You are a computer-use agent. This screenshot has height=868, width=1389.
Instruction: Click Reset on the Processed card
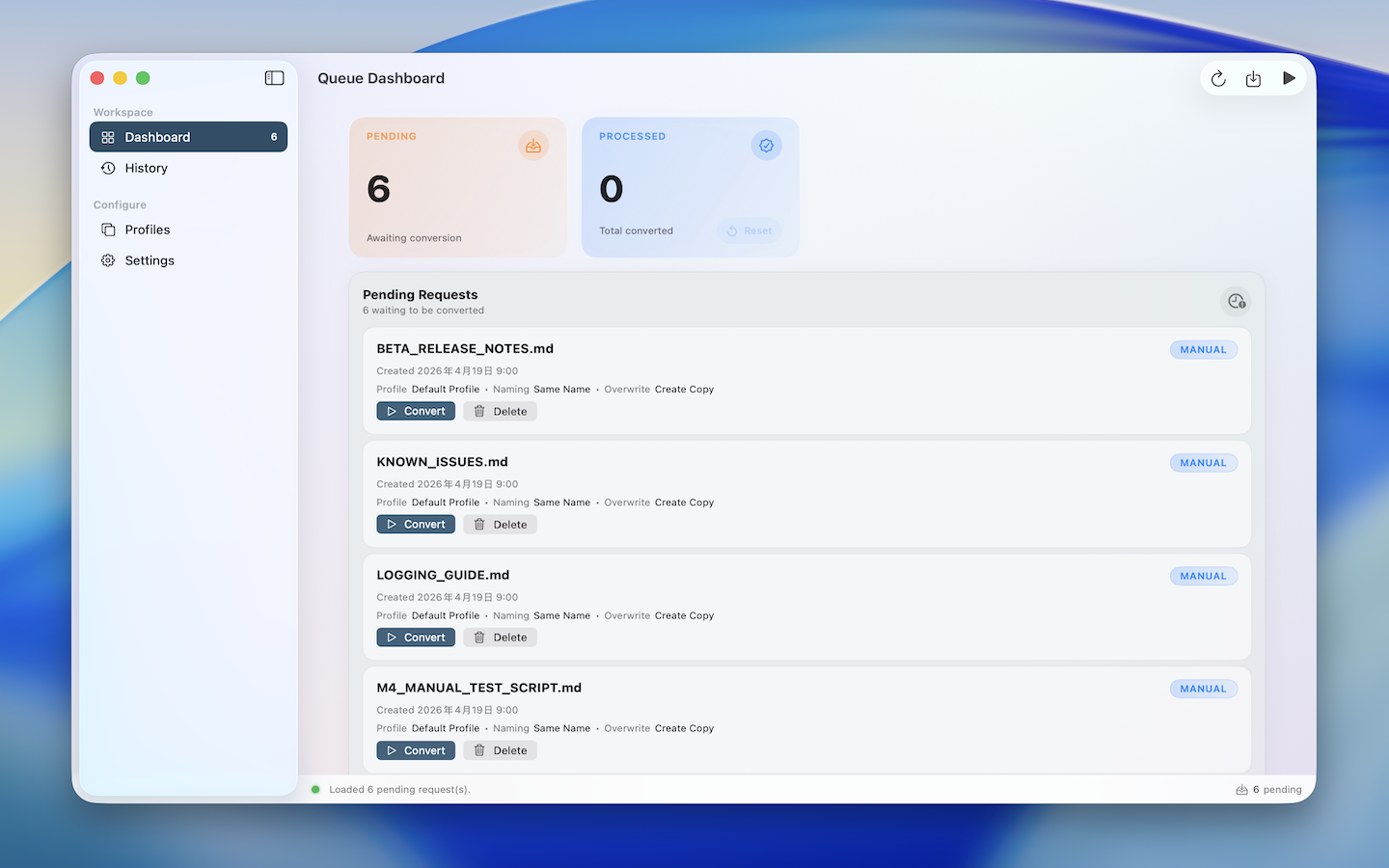pyautogui.click(x=749, y=231)
